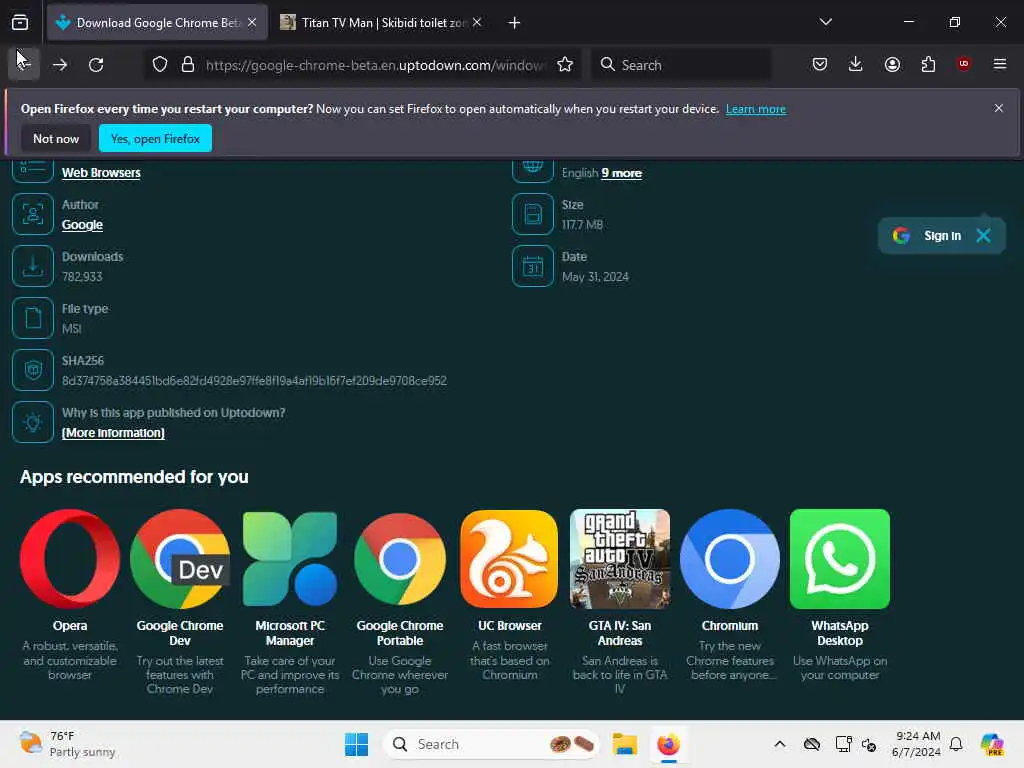Reload the current page
Screen dimensions: 1024x768
click(x=96, y=65)
